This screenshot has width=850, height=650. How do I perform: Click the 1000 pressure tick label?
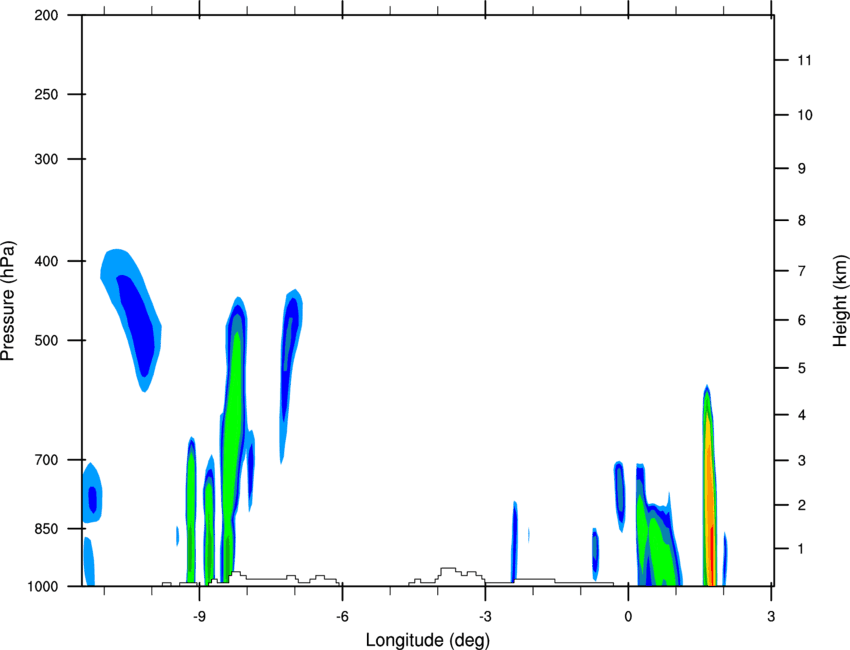[x=42, y=586]
